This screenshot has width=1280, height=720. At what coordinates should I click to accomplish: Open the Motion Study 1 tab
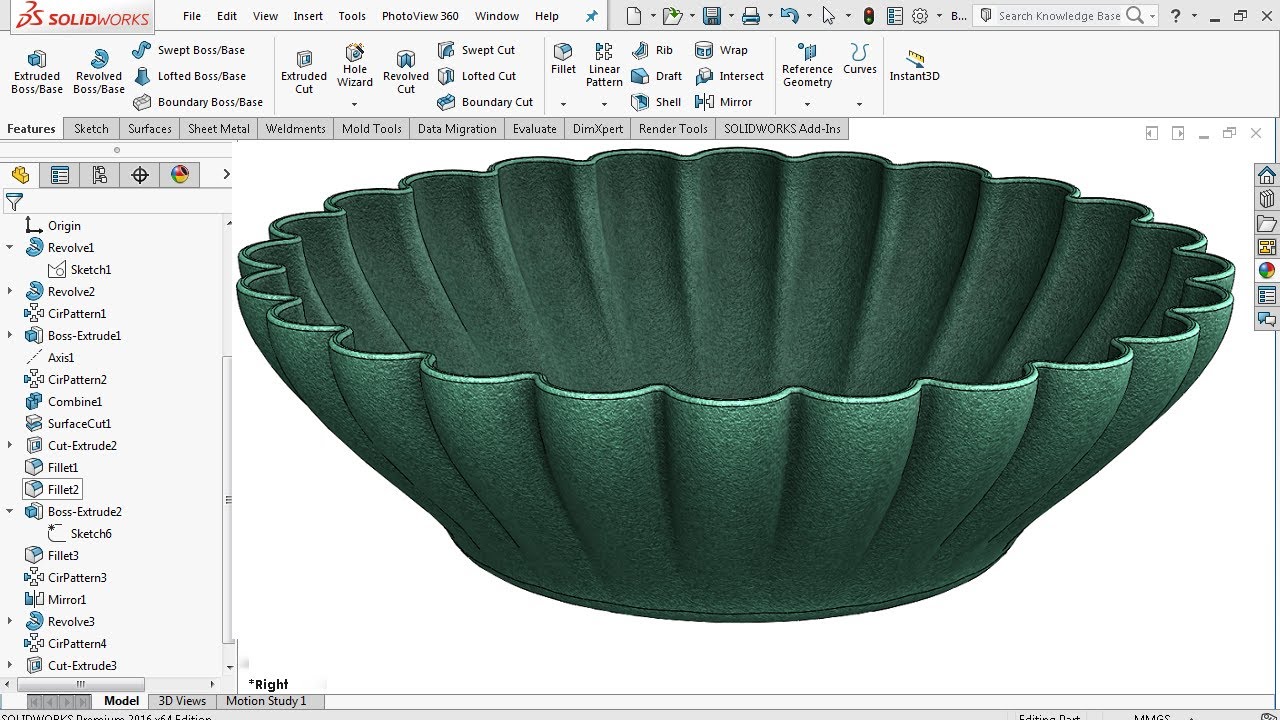tap(266, 701)
